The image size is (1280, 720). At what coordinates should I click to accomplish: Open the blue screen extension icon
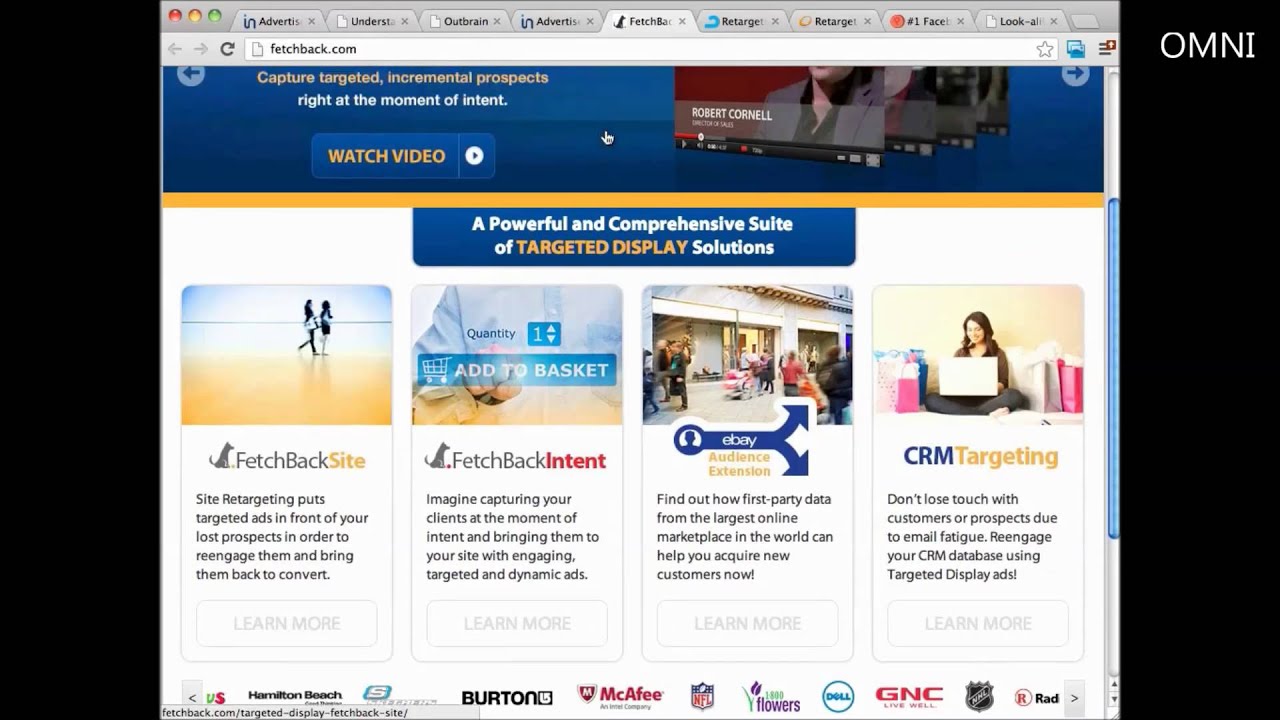coord(1076,49)
